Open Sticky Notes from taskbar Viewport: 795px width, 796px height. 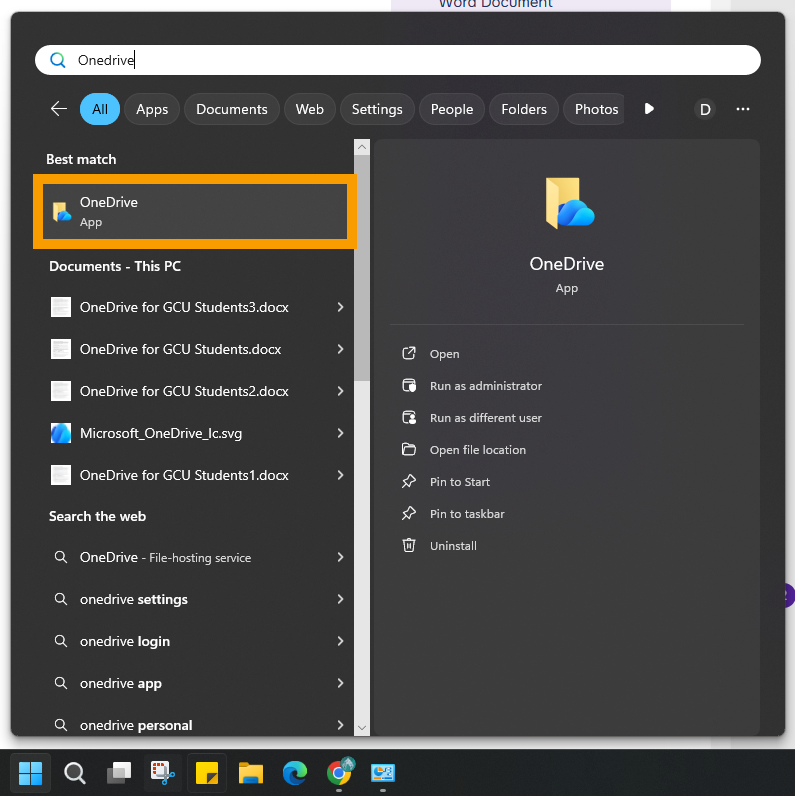coord(207,773)
